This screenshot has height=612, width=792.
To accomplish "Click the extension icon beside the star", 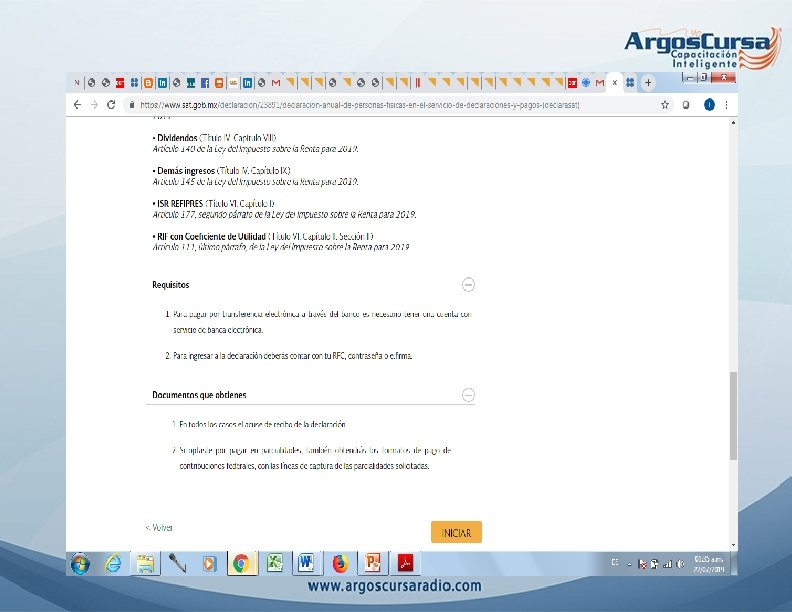I will (x=685, y=105).
